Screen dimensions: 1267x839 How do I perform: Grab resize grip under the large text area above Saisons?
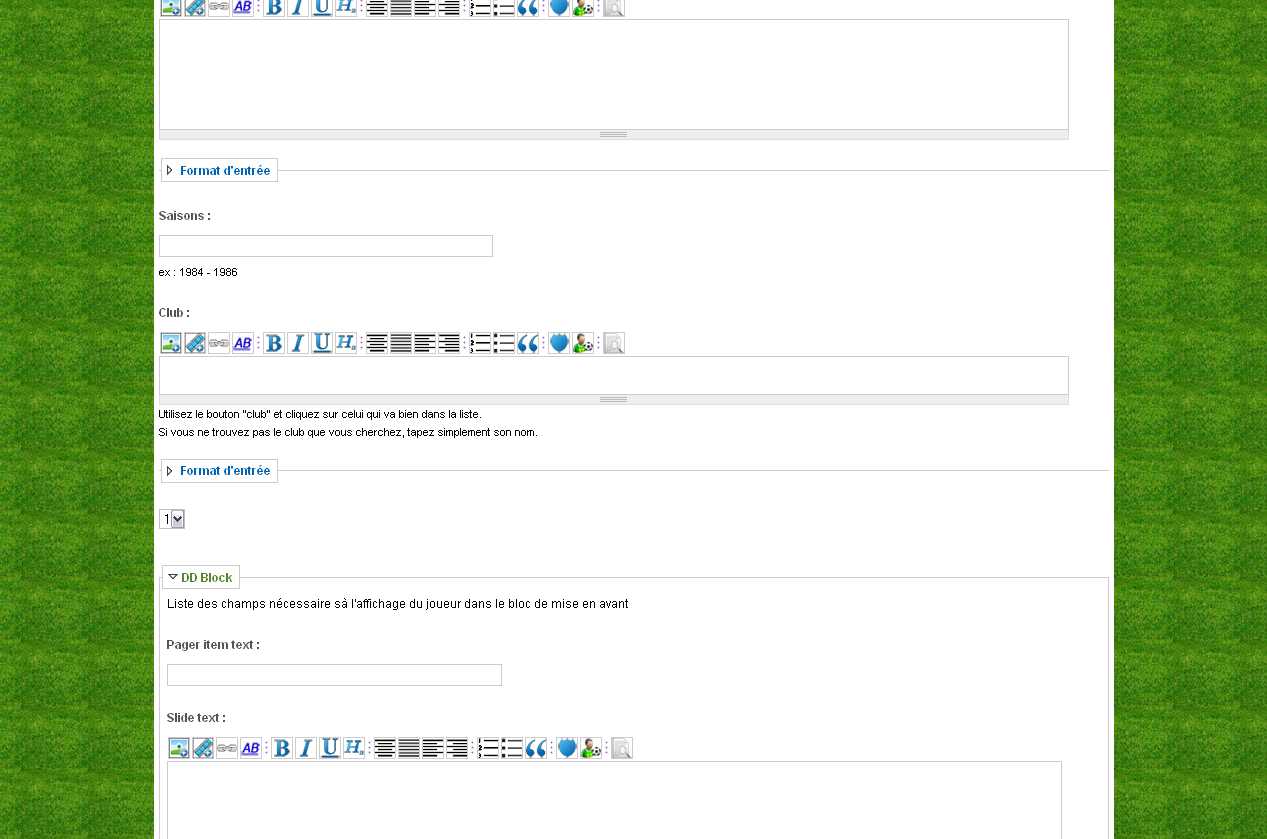[614, 135]
